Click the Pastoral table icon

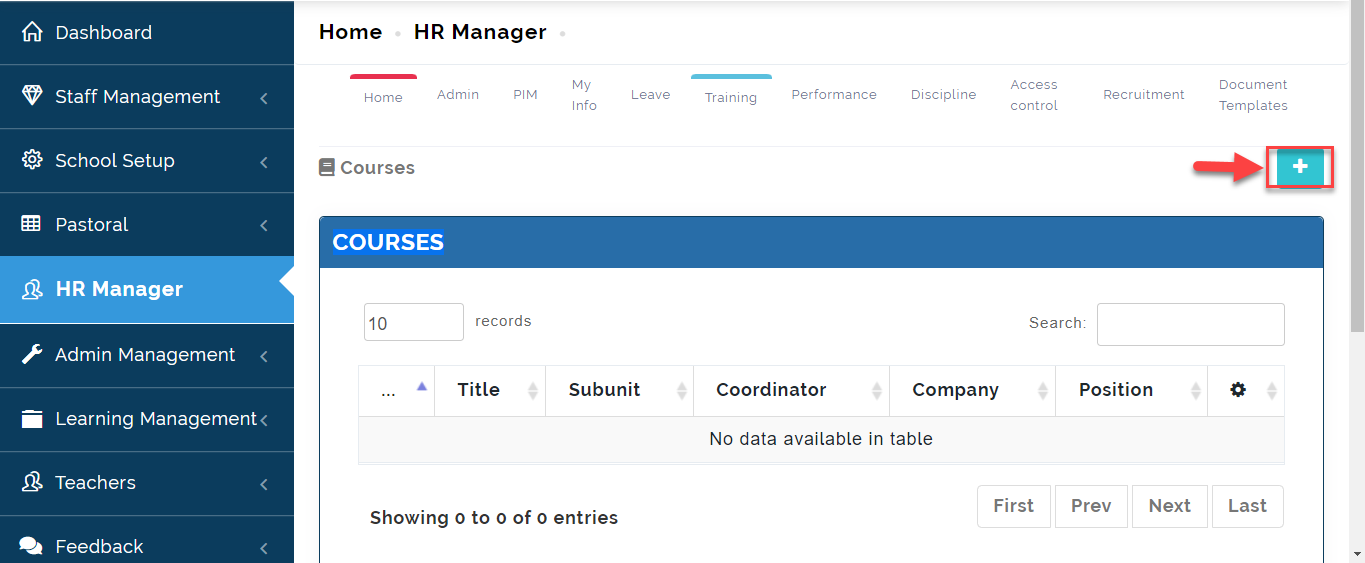pos(32,224)
